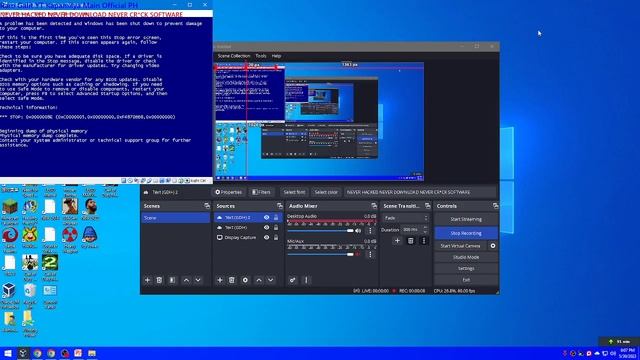Toggle lock on Text (GDI+) source
The height and width of the screenshot is (360, 640).
coord(276,227)
